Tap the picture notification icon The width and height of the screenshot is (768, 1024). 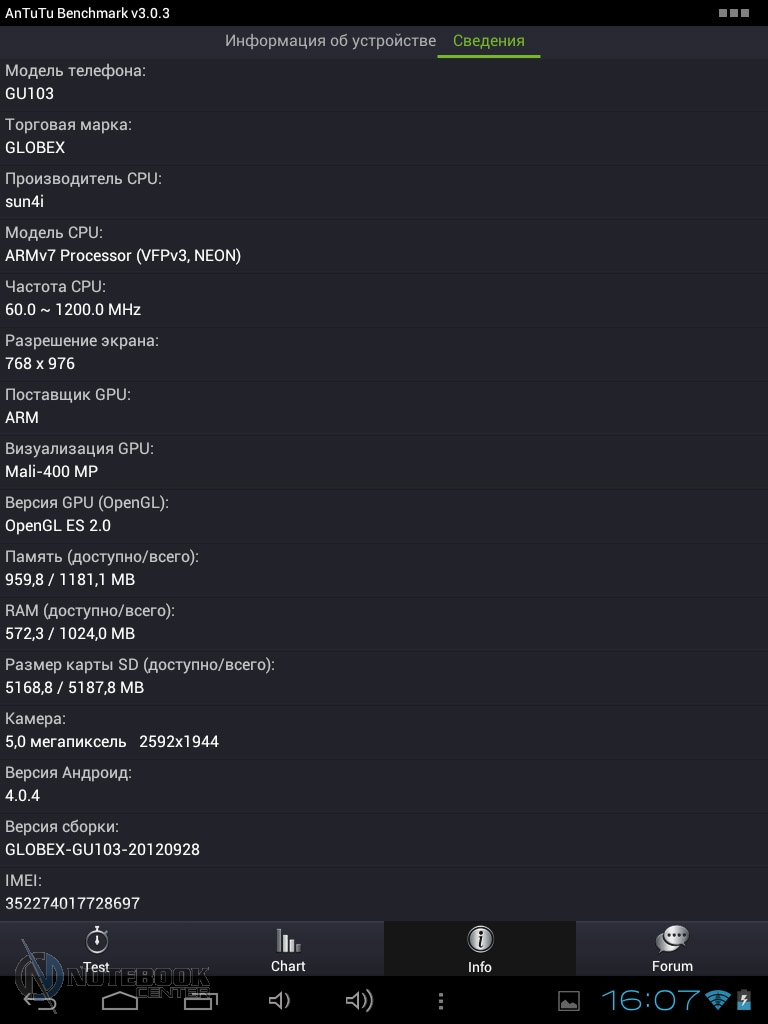[x=569, y=1000]
